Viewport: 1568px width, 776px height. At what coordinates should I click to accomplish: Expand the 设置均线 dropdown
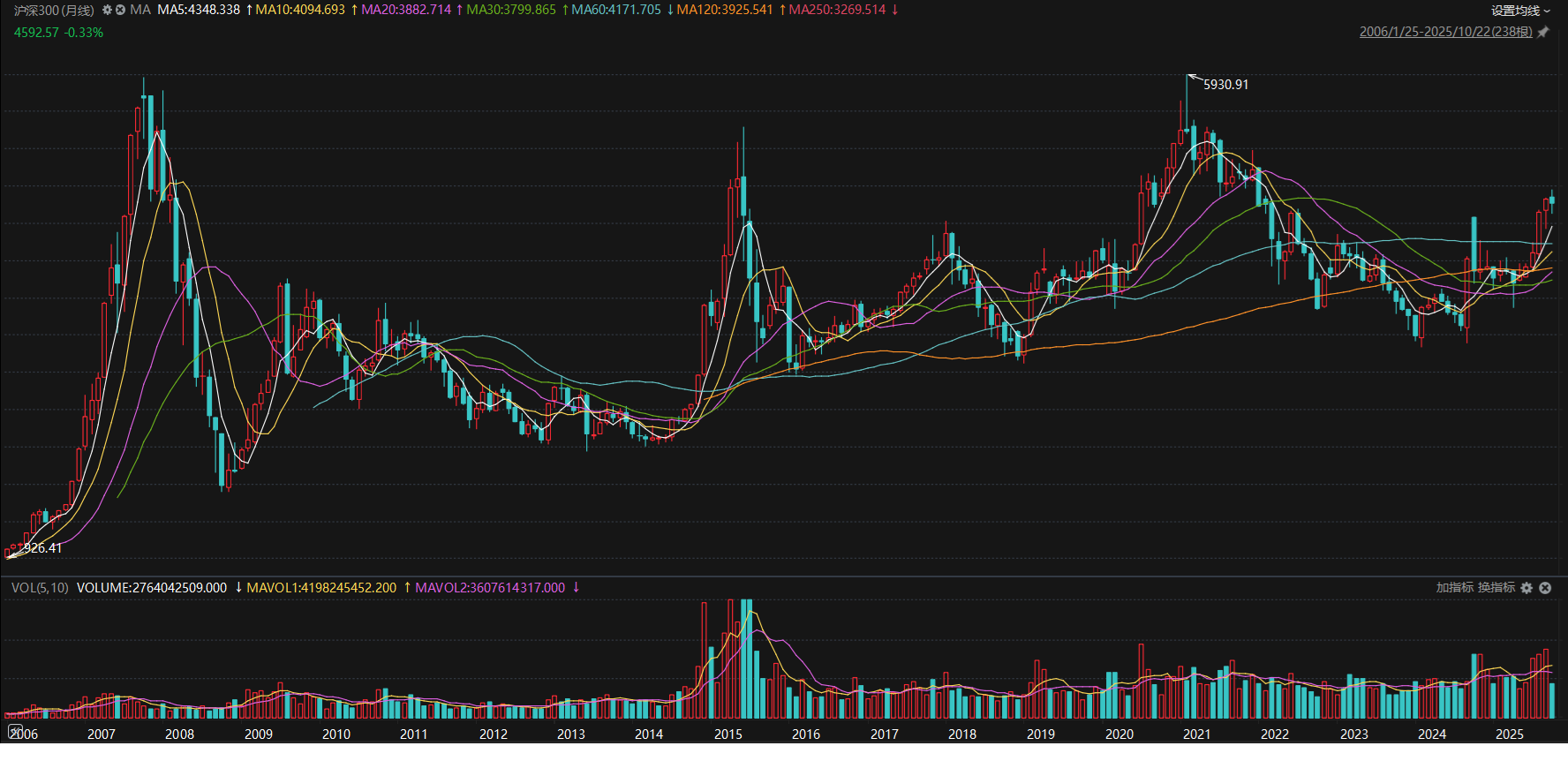tap(1520, 11)
